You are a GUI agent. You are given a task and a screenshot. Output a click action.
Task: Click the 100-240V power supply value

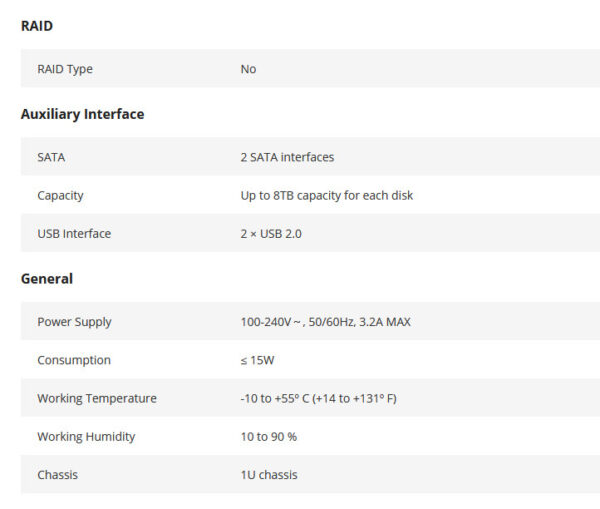pyautogui.click(x=326, y=322)
